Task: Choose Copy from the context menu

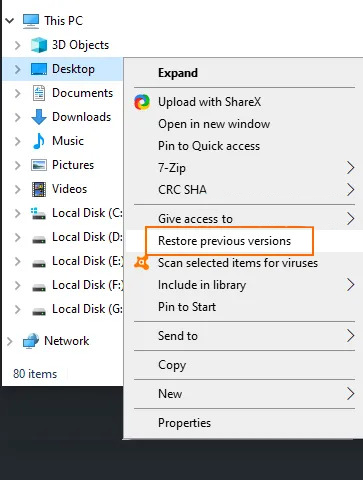Action: click(x=243, y=365)
